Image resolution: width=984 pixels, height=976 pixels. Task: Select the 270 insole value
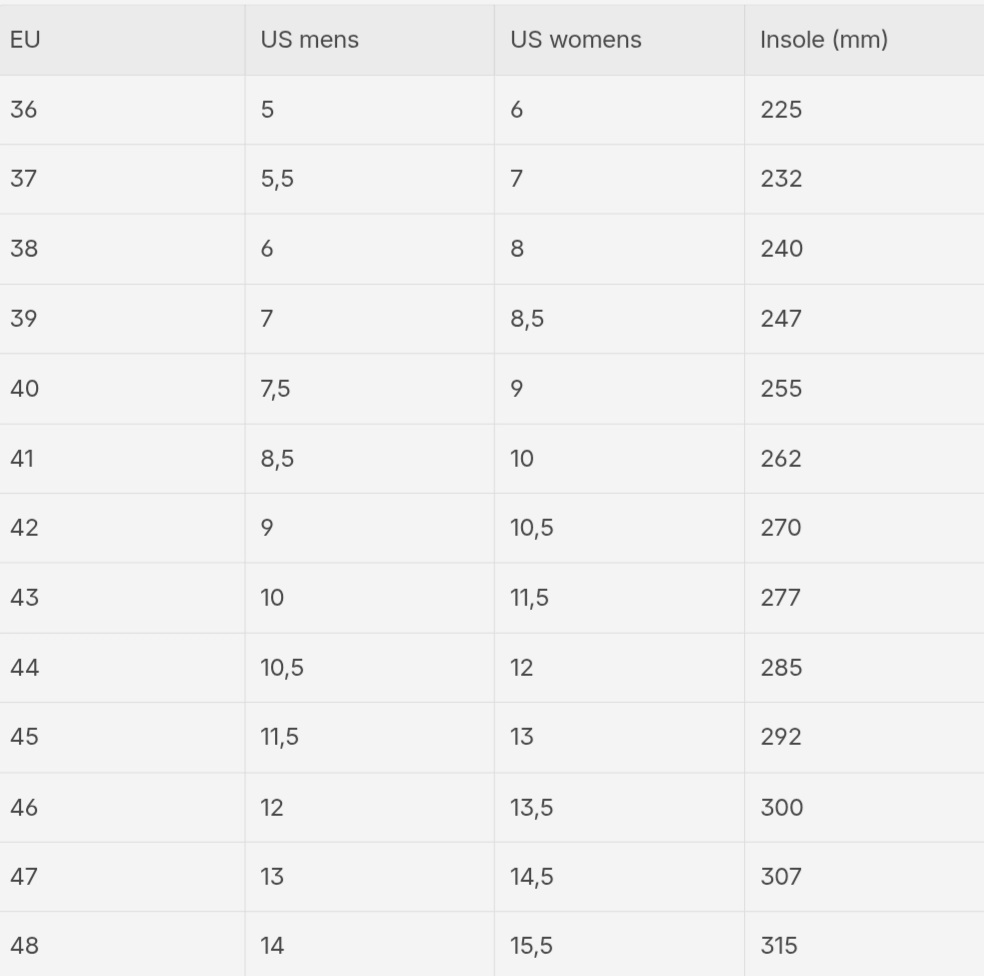(780, 527)
